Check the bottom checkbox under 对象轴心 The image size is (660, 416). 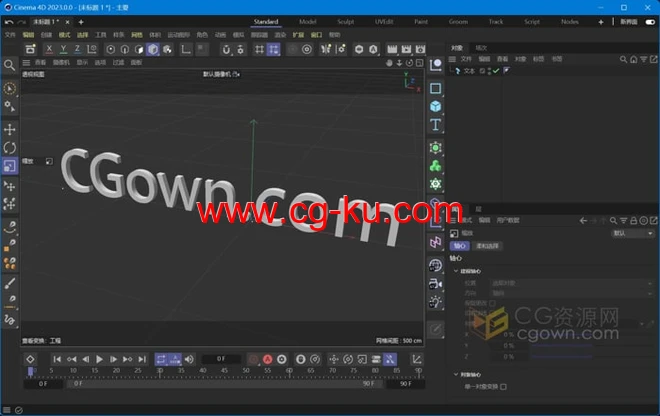pos(503,387)
